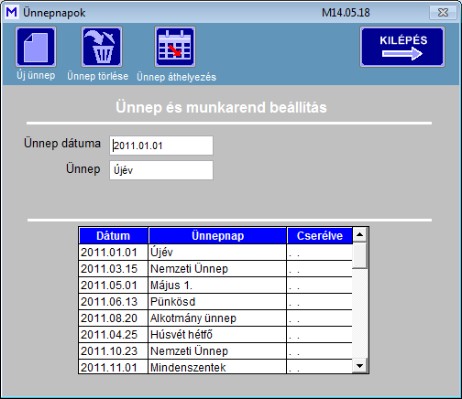
Task: Click the KILÉPÉS exit button
Action: tap(402, 47)
